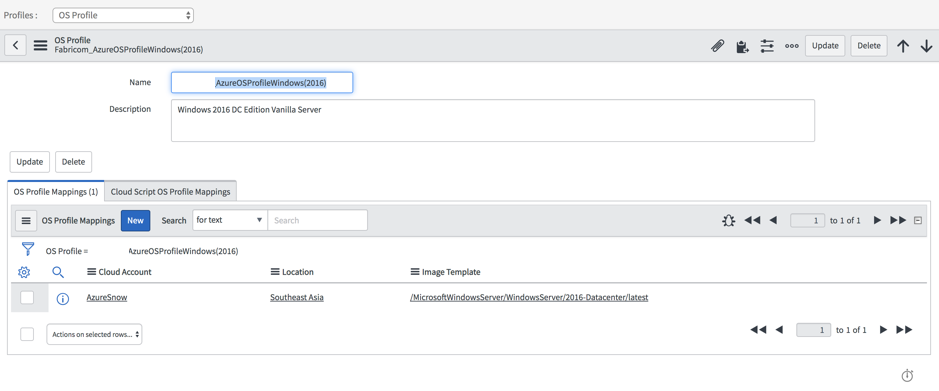Screen dimensions: 939x391
Task: Preview AzureSnow record info icon
Action: tap(62, 298)
